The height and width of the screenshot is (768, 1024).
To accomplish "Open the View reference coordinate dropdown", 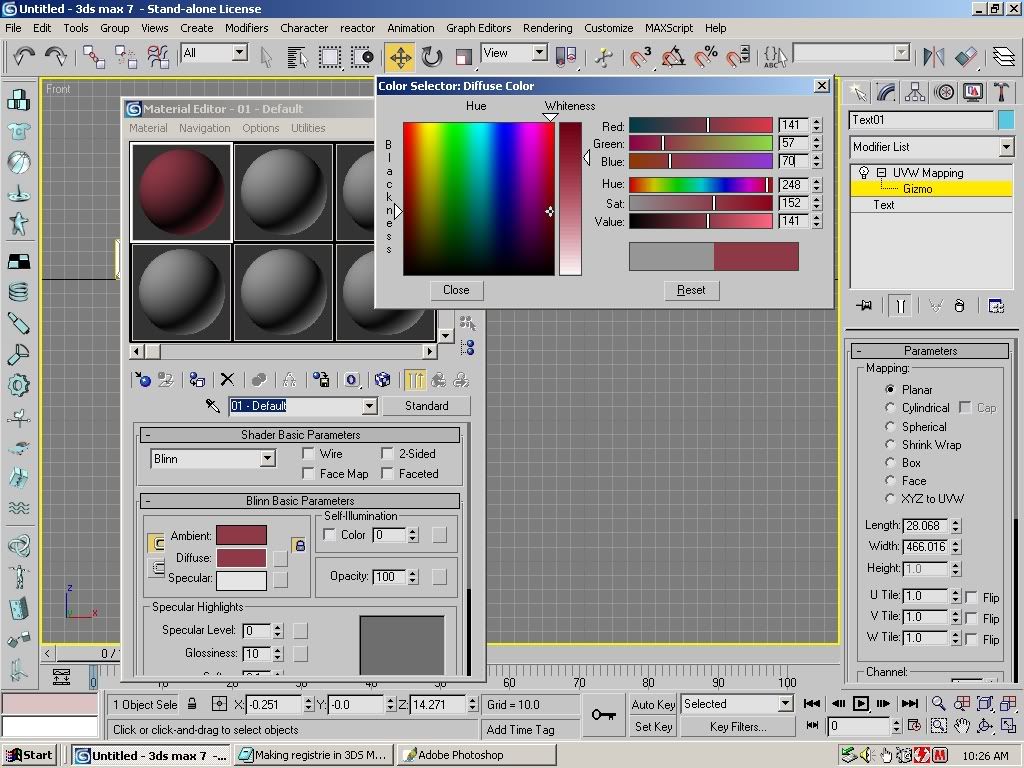I will click(x=539, y=53).
